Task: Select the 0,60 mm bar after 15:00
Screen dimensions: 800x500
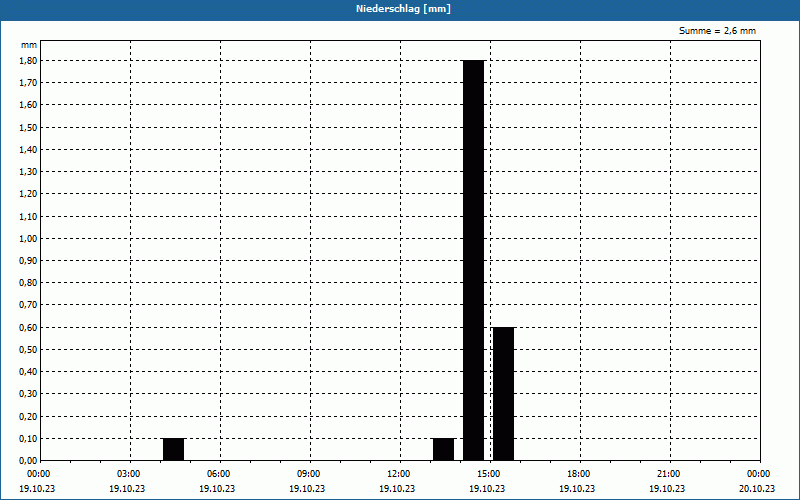Action: coord(503,394)
